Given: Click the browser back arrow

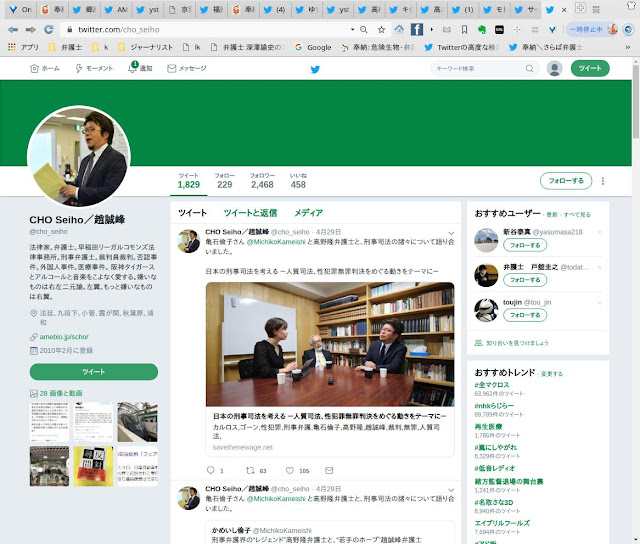Looking at the screenshot, I should (13, 29).
